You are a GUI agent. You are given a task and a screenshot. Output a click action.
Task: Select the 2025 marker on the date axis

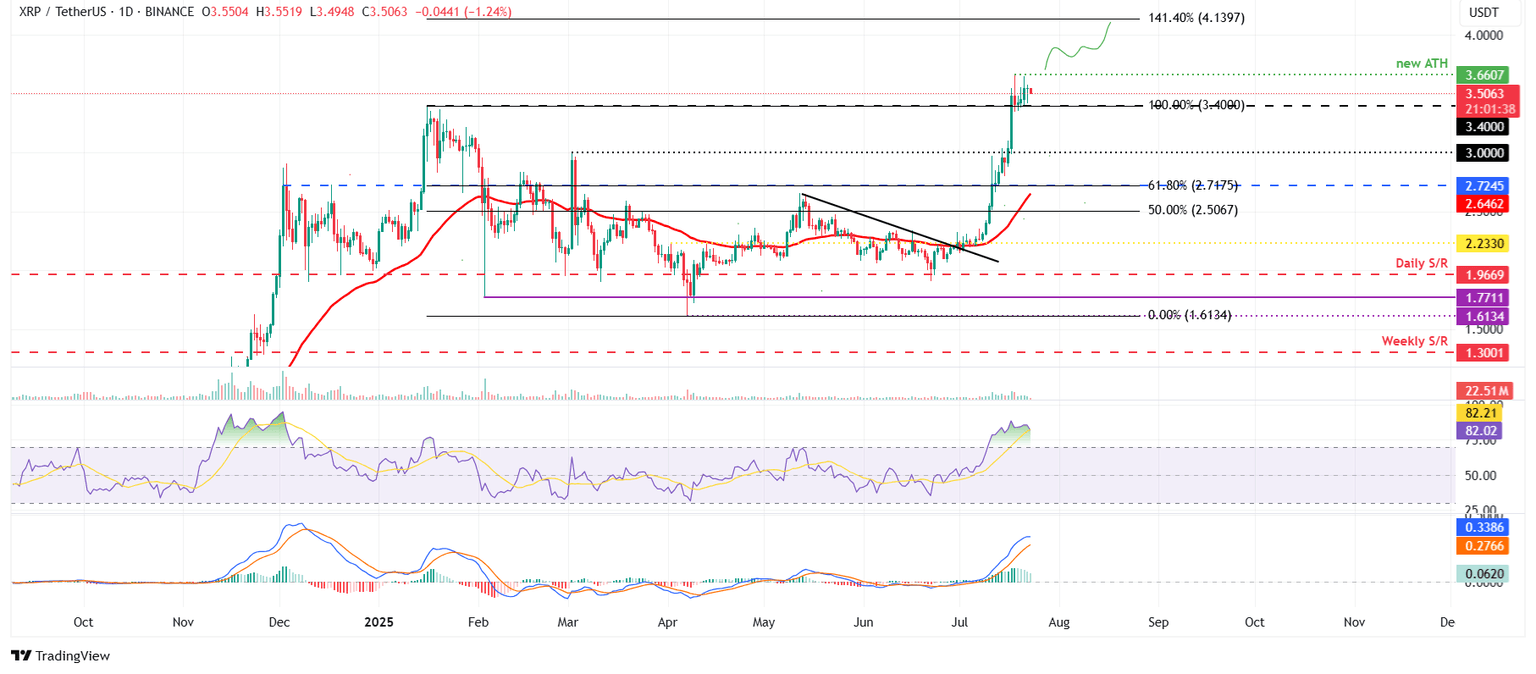(378, 622)
